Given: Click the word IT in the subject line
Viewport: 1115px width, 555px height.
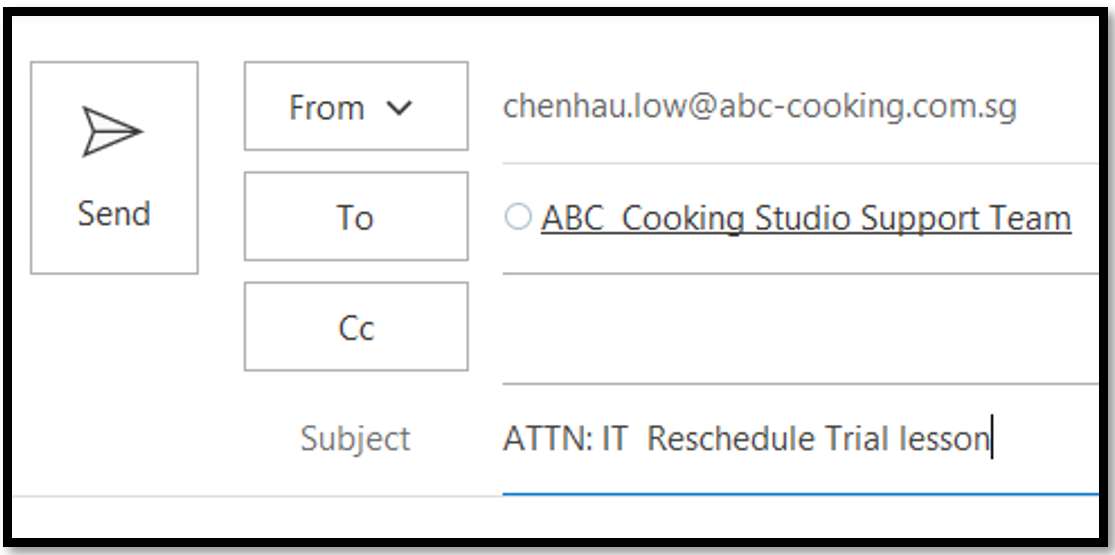Looking at the screenshot, I should pyautogui.click(x=614, y=439).
